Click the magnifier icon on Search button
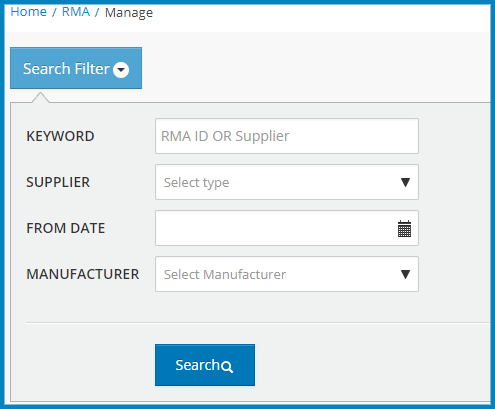Viewport: 495px width, 409px height. (227, 366)
